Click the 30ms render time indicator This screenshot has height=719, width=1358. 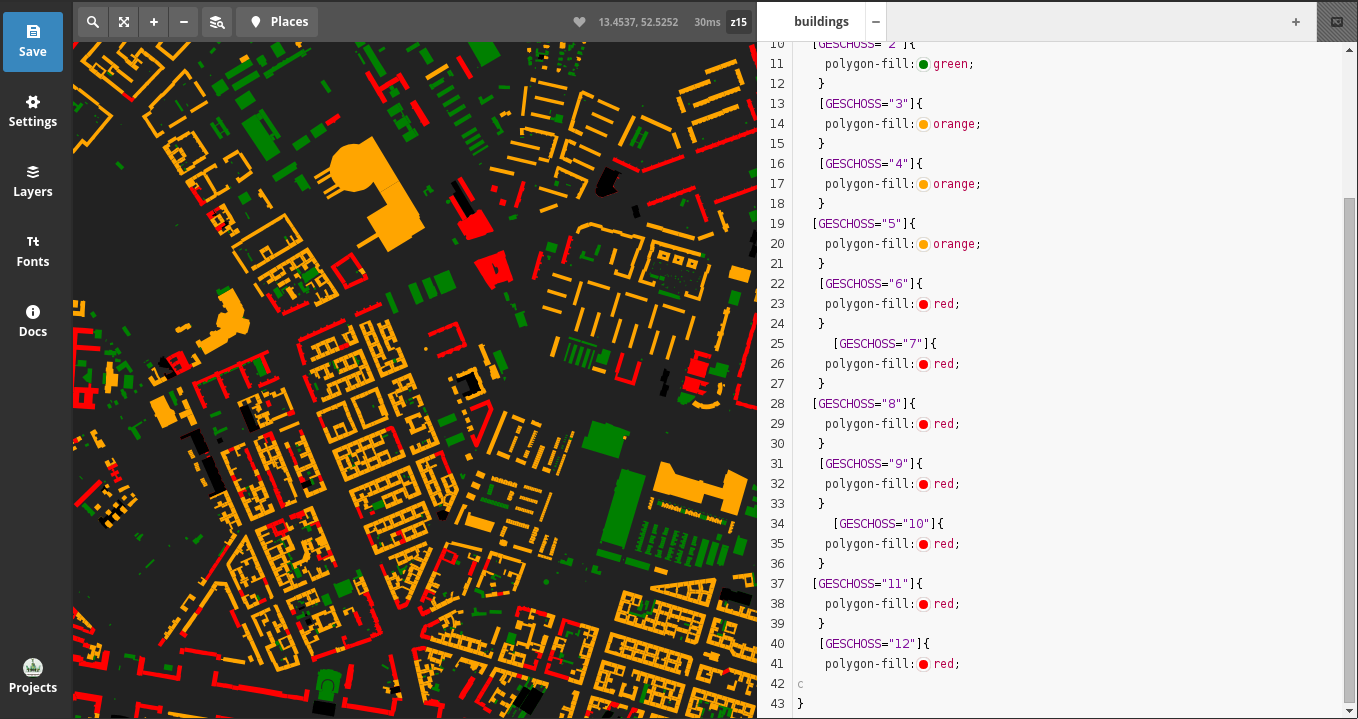tap(706, 22)
